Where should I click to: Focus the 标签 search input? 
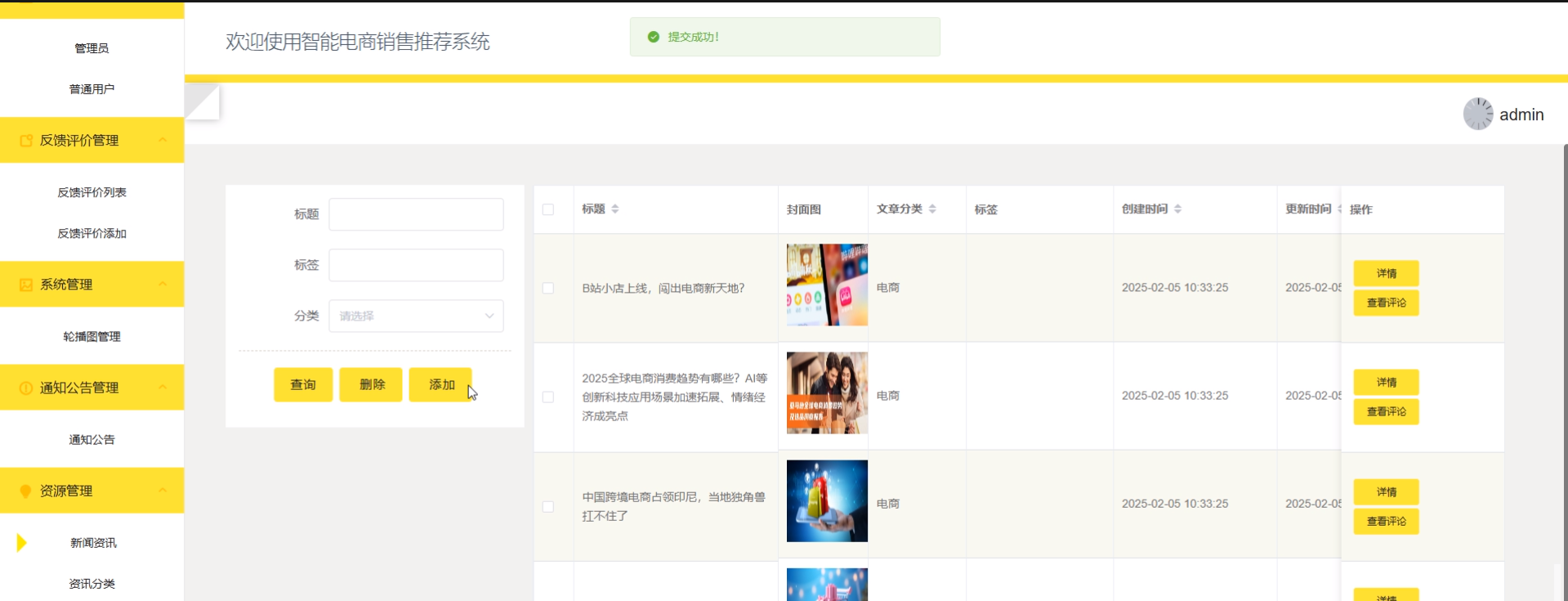point(416,265)
